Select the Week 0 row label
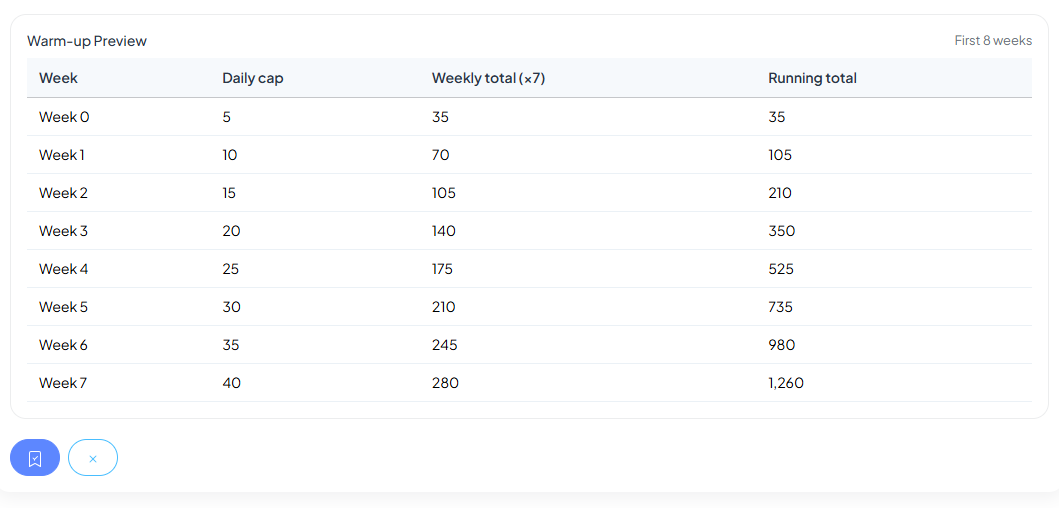The width and height of the screenshot is (1059, 508). 64,117
